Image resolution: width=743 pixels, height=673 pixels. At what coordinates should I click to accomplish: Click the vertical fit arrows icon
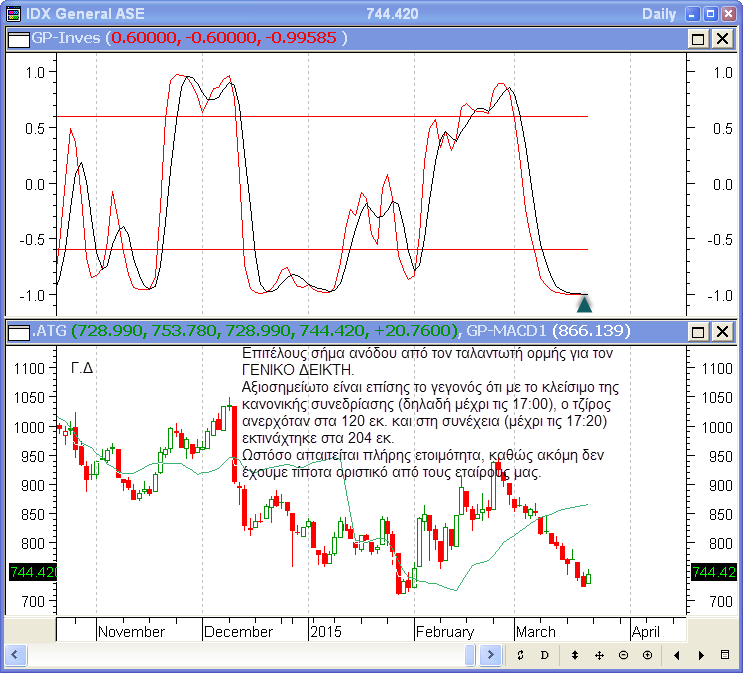coord(575,655)
